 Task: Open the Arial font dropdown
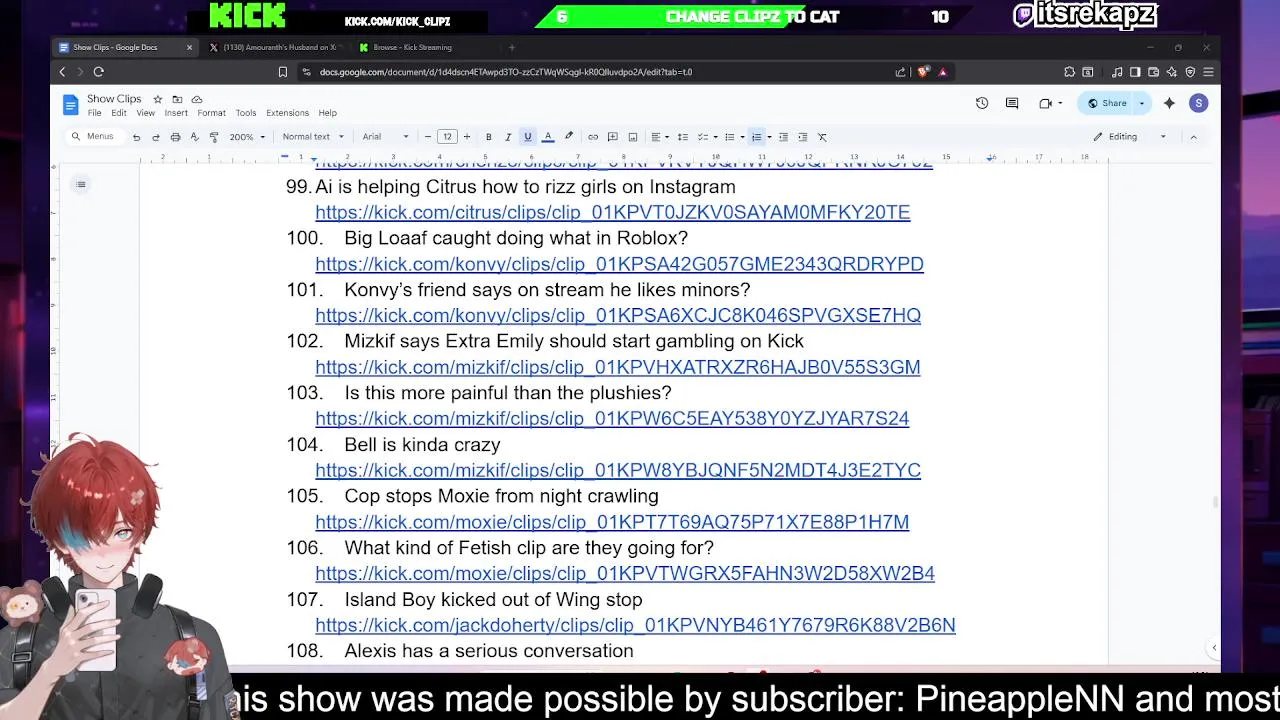click(385, 137)
